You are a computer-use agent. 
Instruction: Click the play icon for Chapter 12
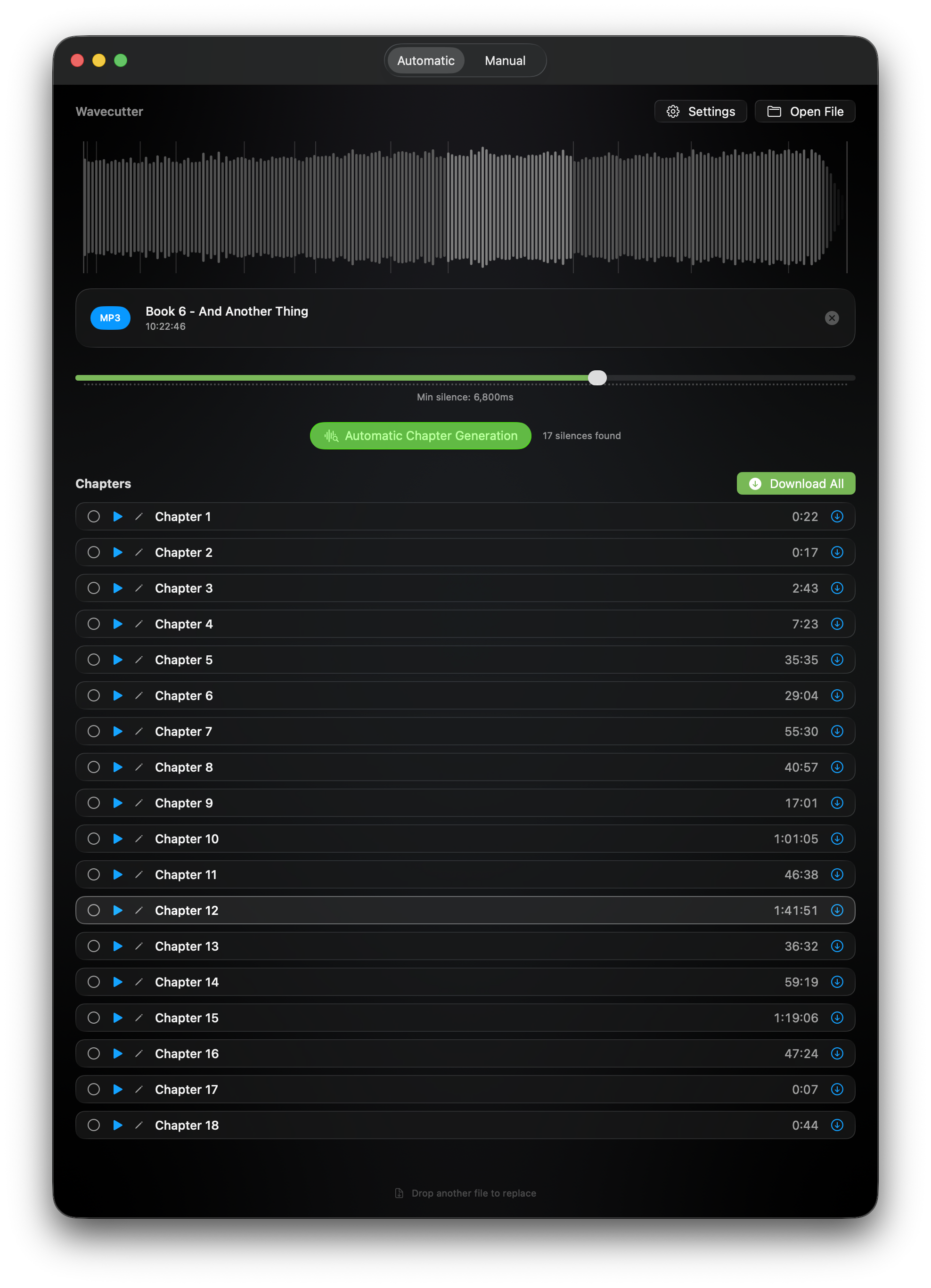(x=118, y=910)
